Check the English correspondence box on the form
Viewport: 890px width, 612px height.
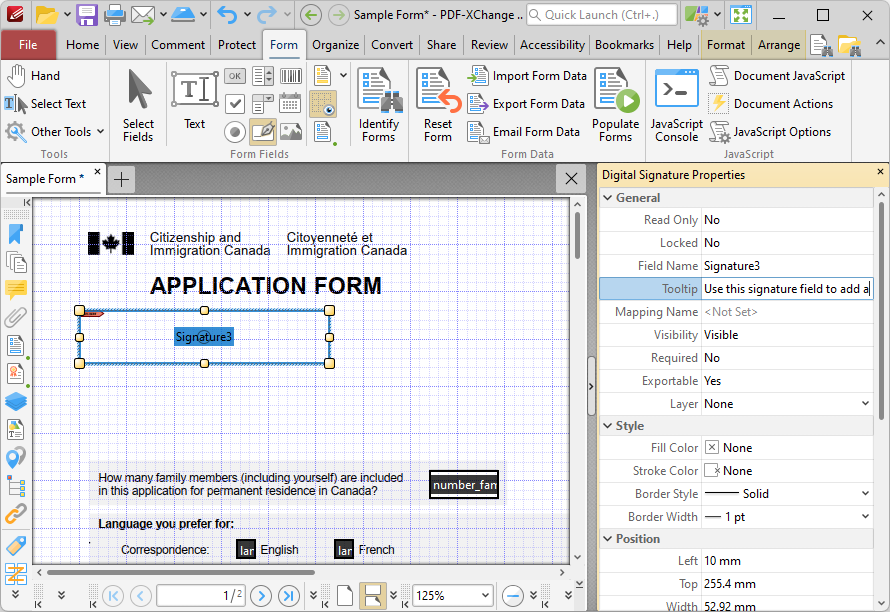pyautogui.click(x=246, y=549)
